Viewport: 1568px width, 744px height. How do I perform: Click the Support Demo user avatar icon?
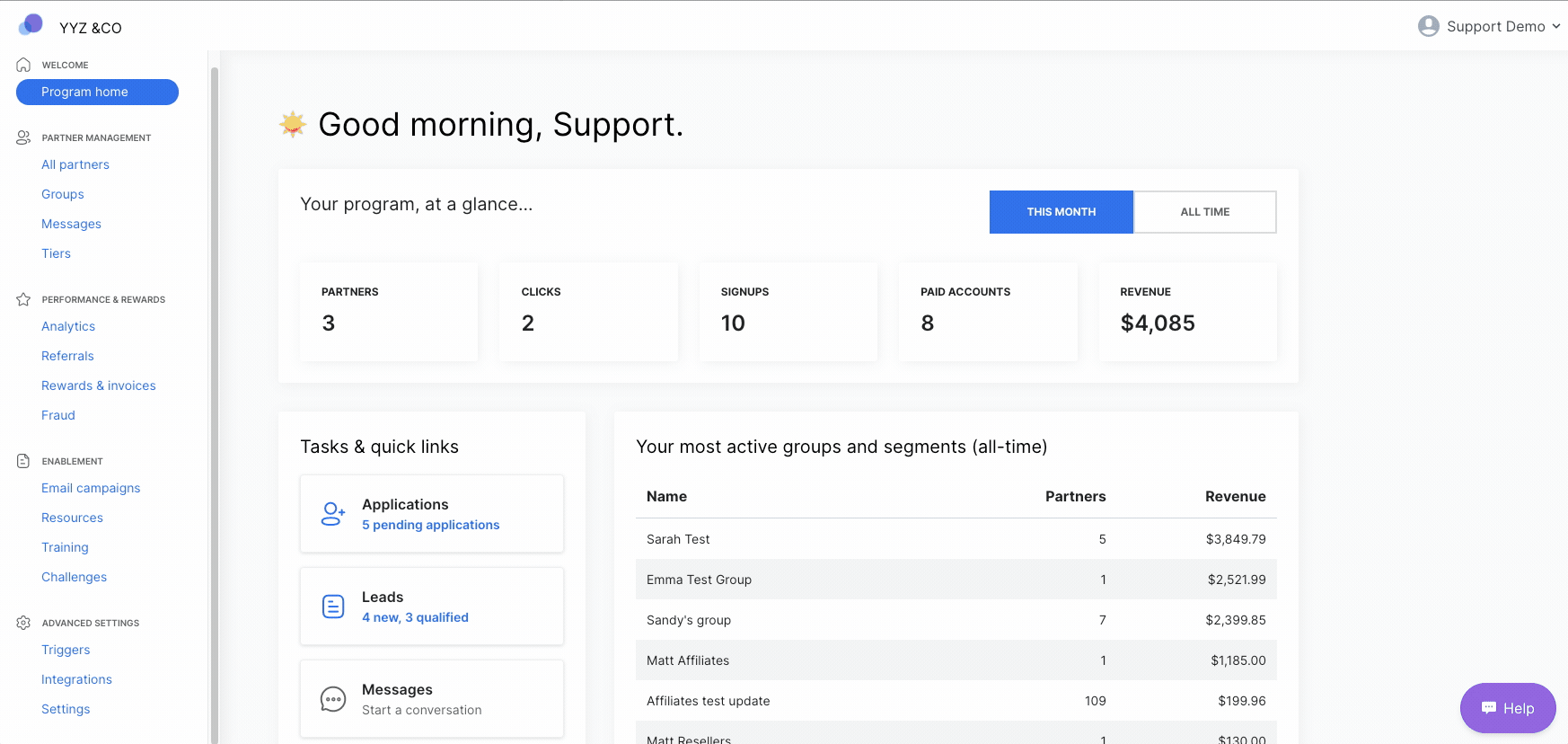[1428, 26]
